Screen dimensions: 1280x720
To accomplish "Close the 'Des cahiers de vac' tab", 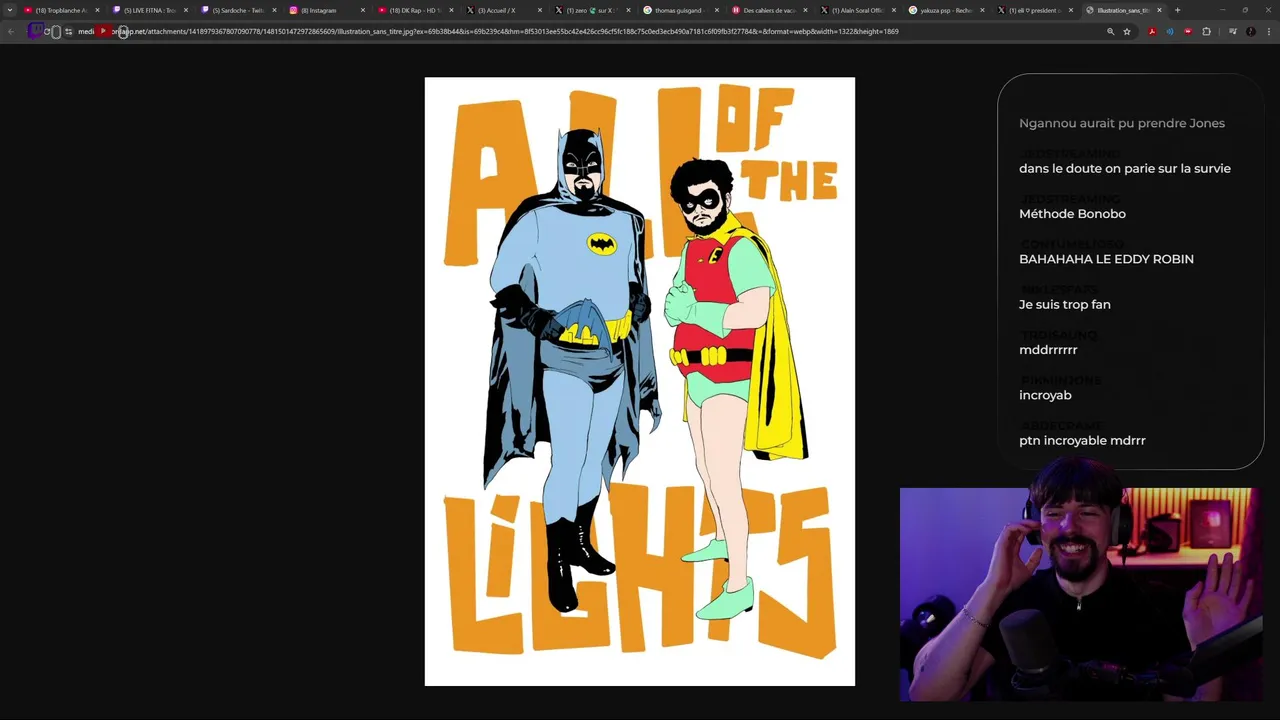I will click(805, 10).
